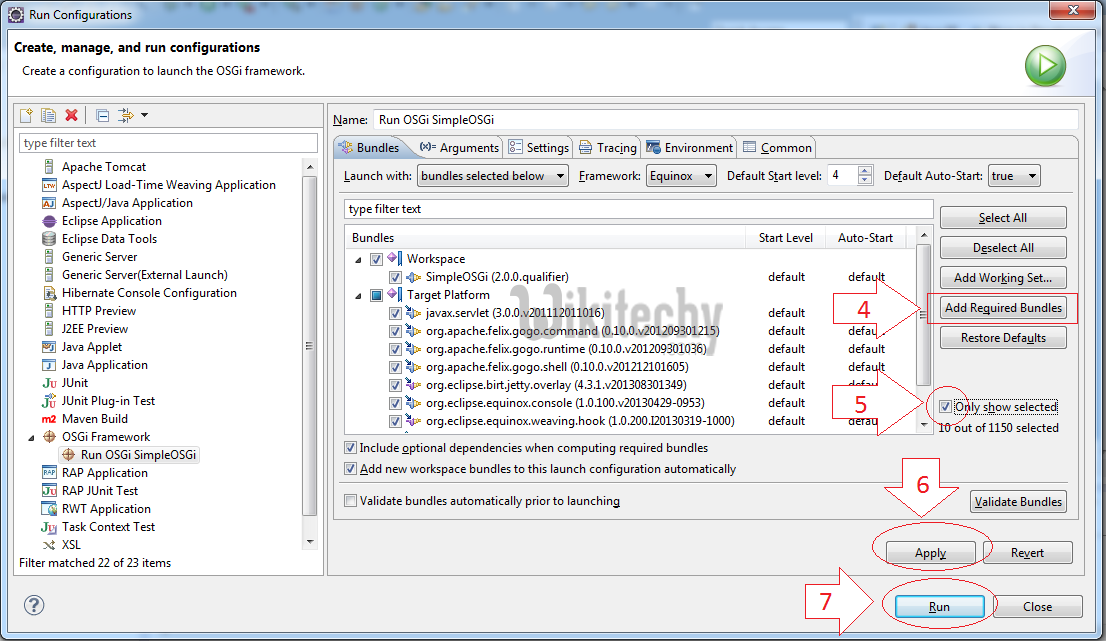The height and width of the screenshot is (641, 1106).
Task: Click the red delete configuration icon
Action: click(x=71, y=116)
